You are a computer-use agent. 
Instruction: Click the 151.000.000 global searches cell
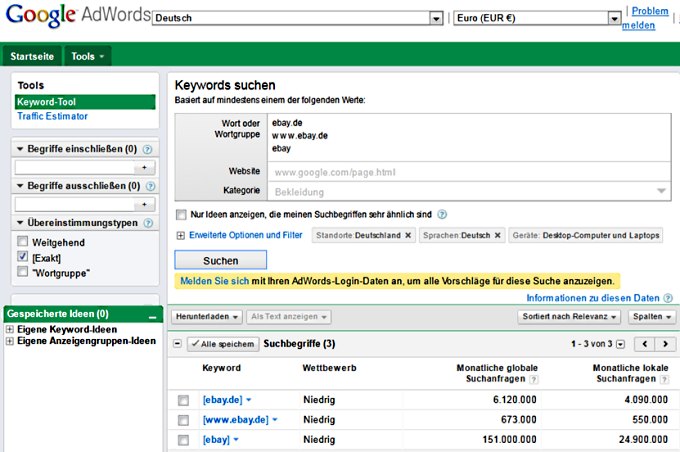click(509, 440)
